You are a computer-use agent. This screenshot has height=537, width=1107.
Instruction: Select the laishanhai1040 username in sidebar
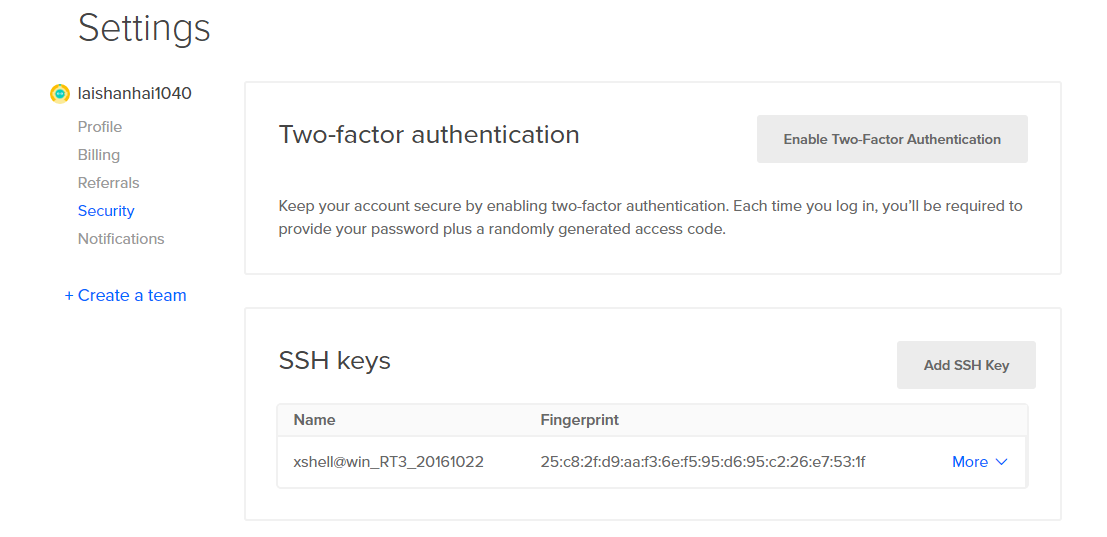(x=134, y=93)
